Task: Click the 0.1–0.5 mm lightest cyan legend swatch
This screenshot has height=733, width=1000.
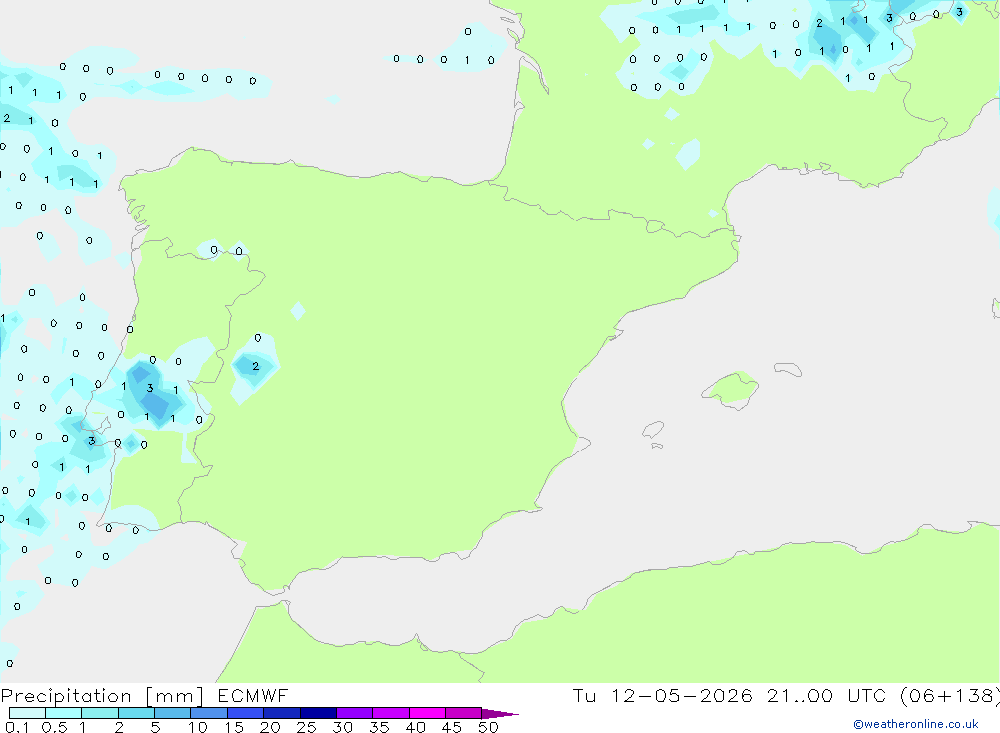Action: (27, 713)
